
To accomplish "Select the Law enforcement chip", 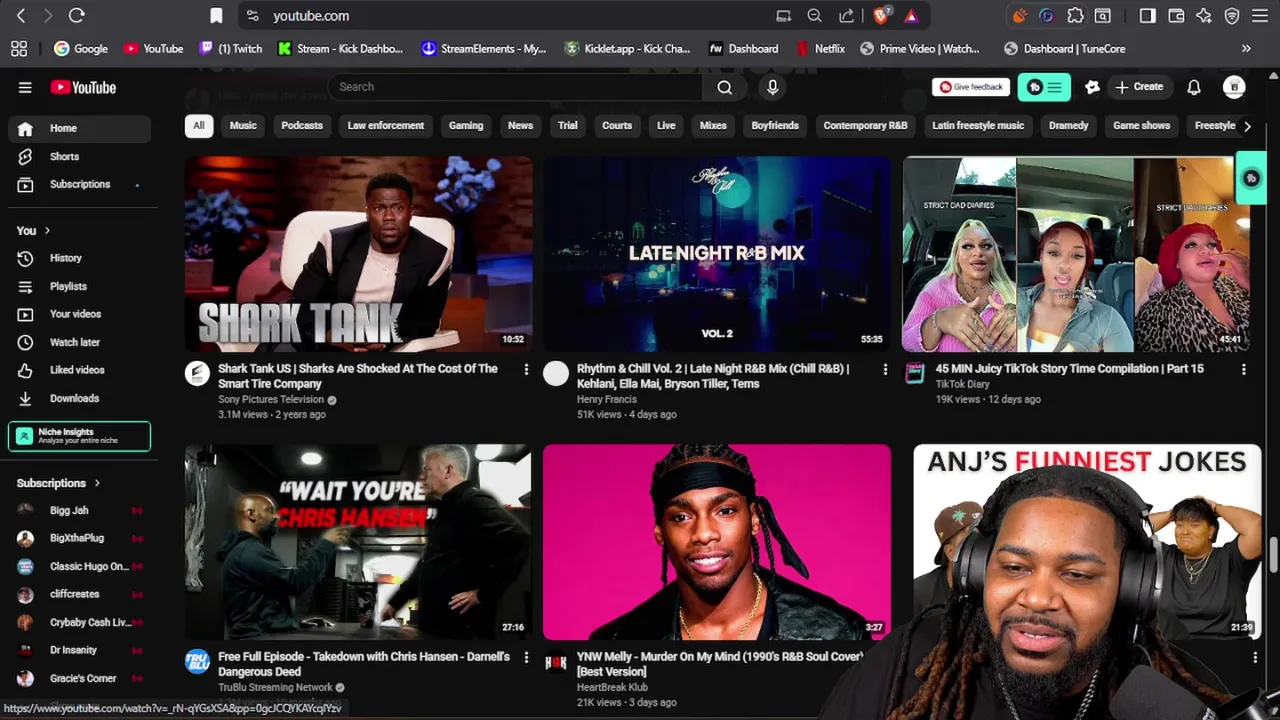I will 386,126.
